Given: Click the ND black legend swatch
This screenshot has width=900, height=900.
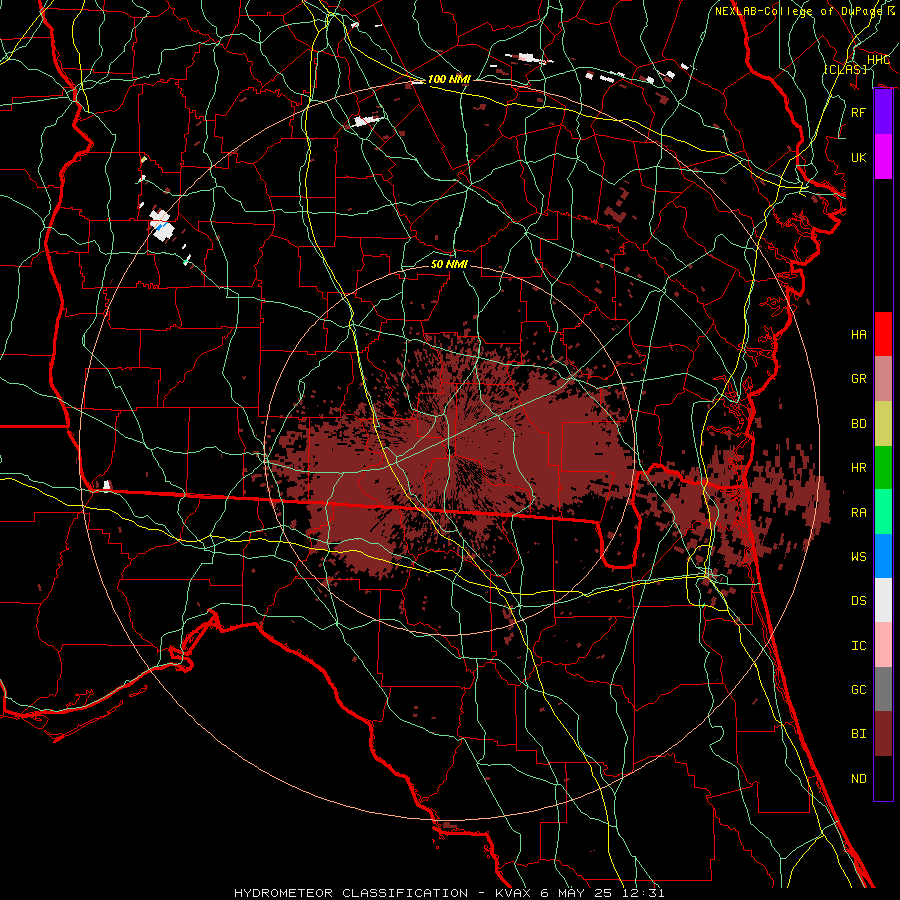Looking at the screenshot, I should [883, 778].
